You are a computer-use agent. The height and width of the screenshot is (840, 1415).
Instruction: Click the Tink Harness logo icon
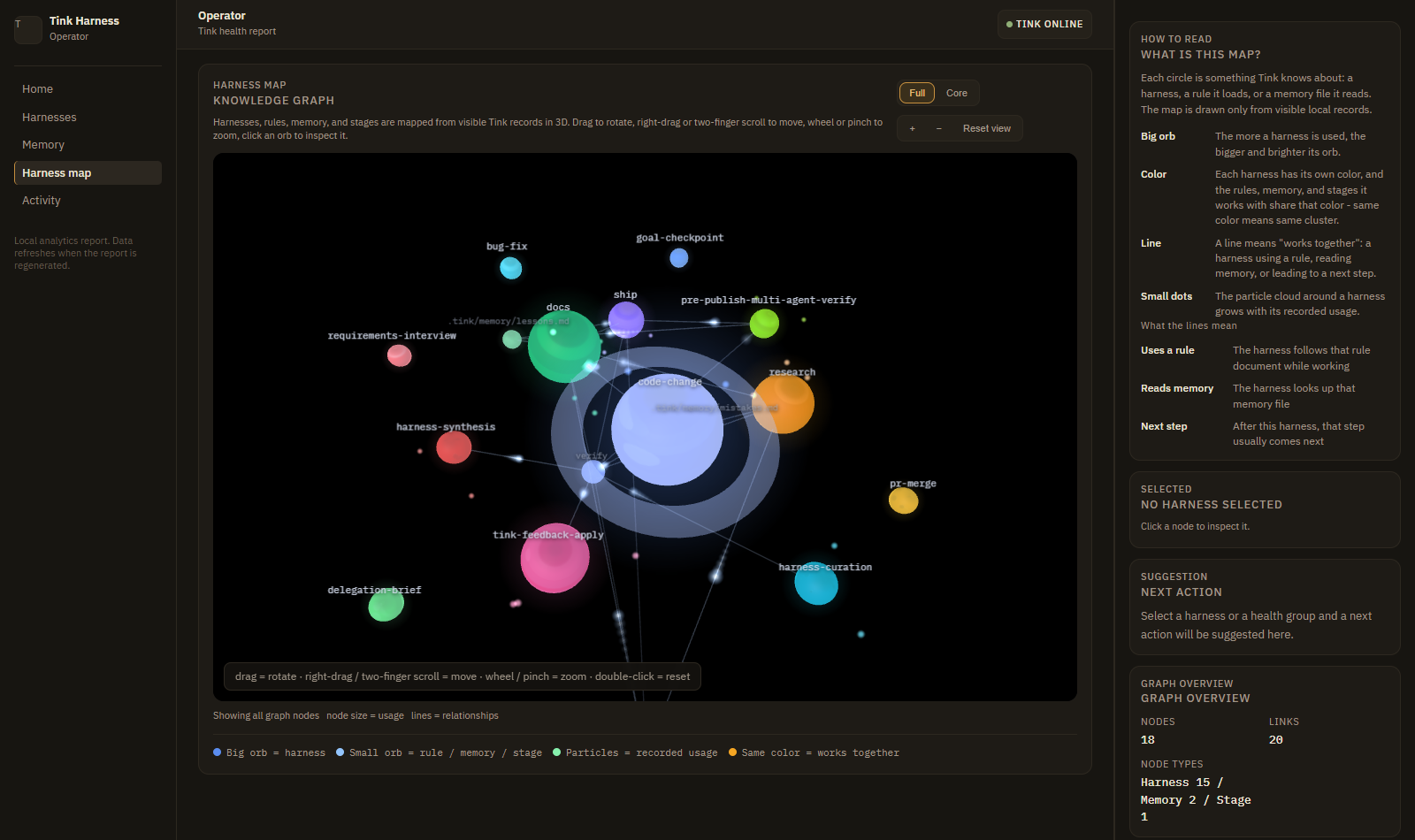pos(28,29)
